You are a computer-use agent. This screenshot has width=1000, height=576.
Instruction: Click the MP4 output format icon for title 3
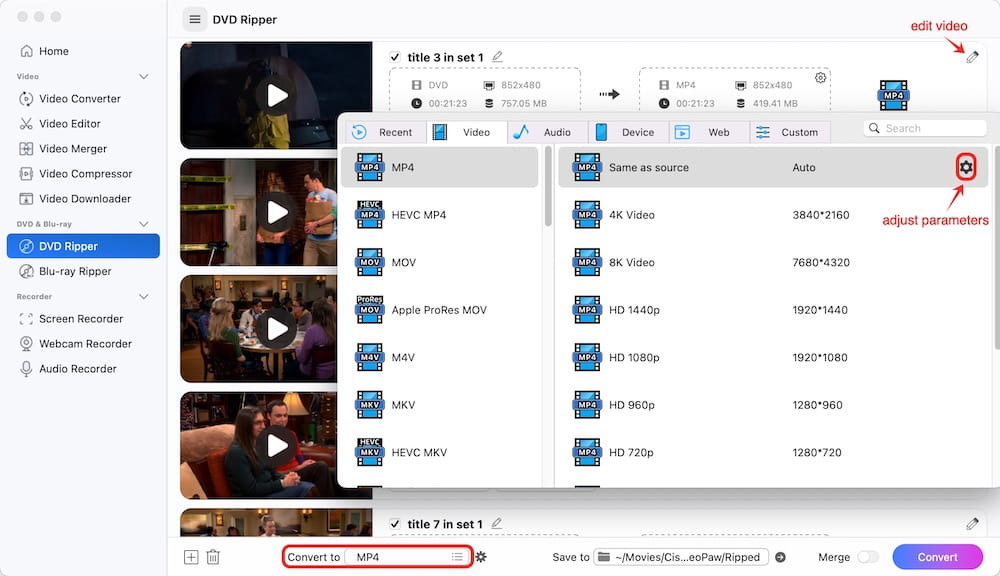point(893,96)
